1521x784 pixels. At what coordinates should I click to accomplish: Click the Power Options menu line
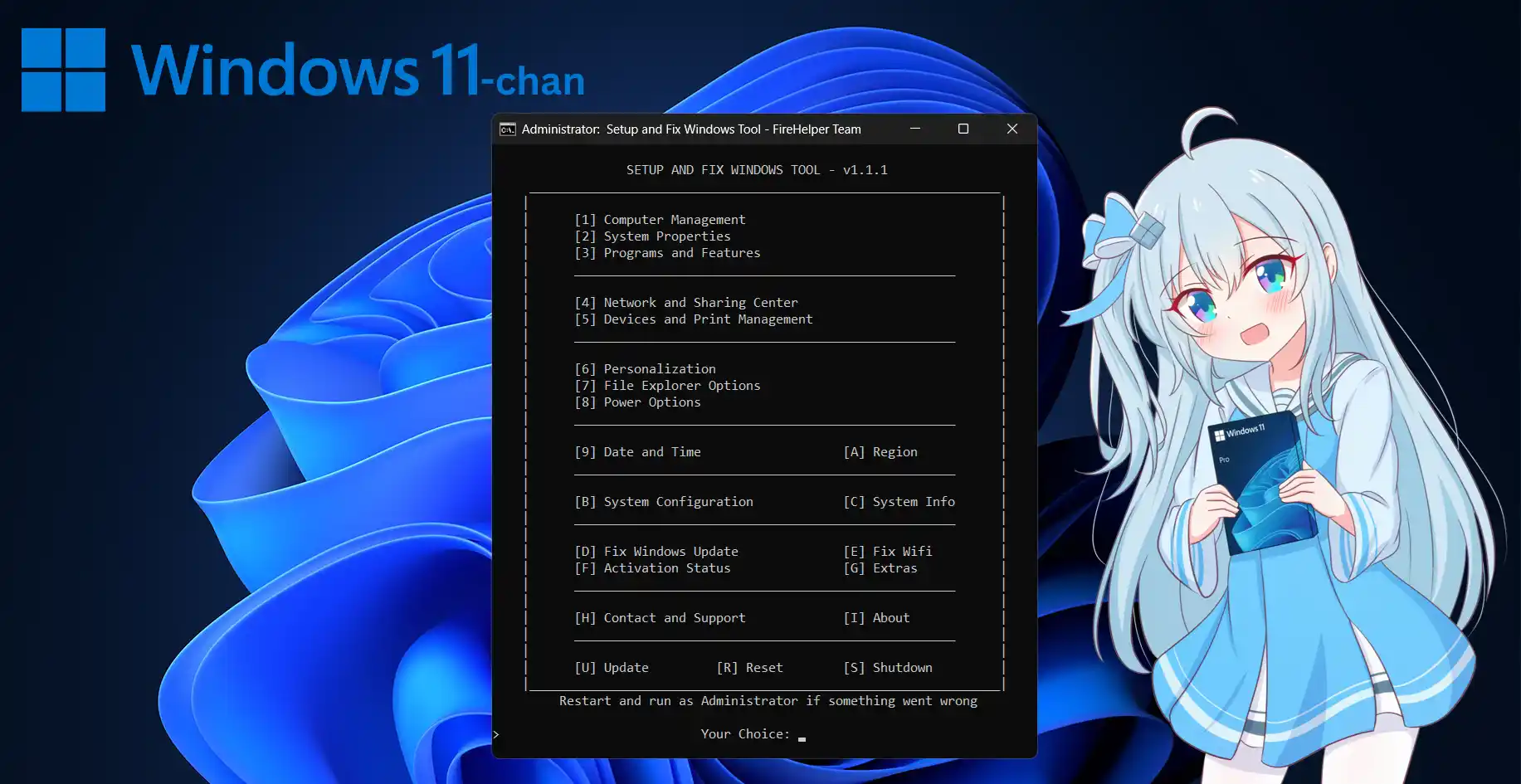point(637,402)
